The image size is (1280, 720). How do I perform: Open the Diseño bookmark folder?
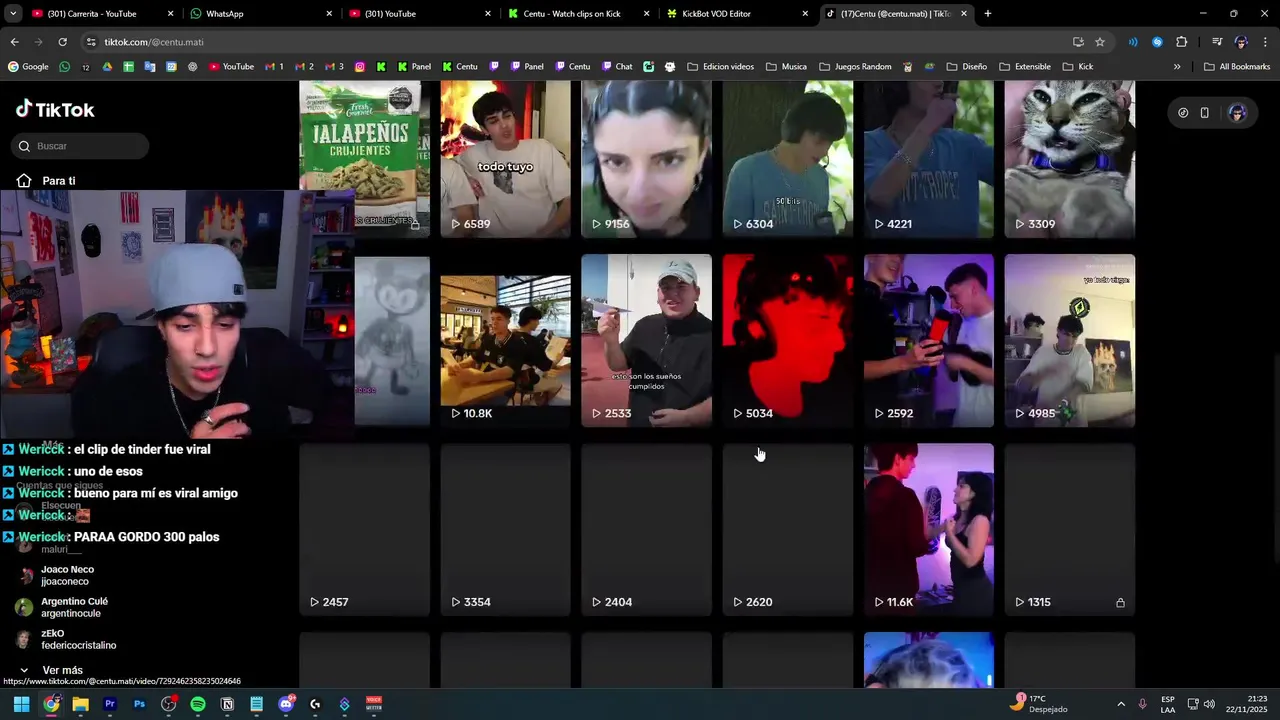(966, 67)
